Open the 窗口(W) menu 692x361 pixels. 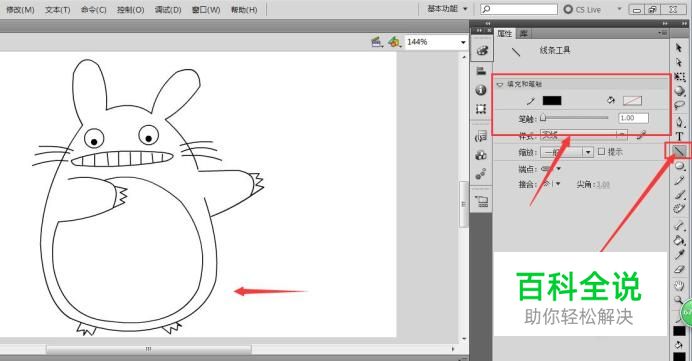206,9
